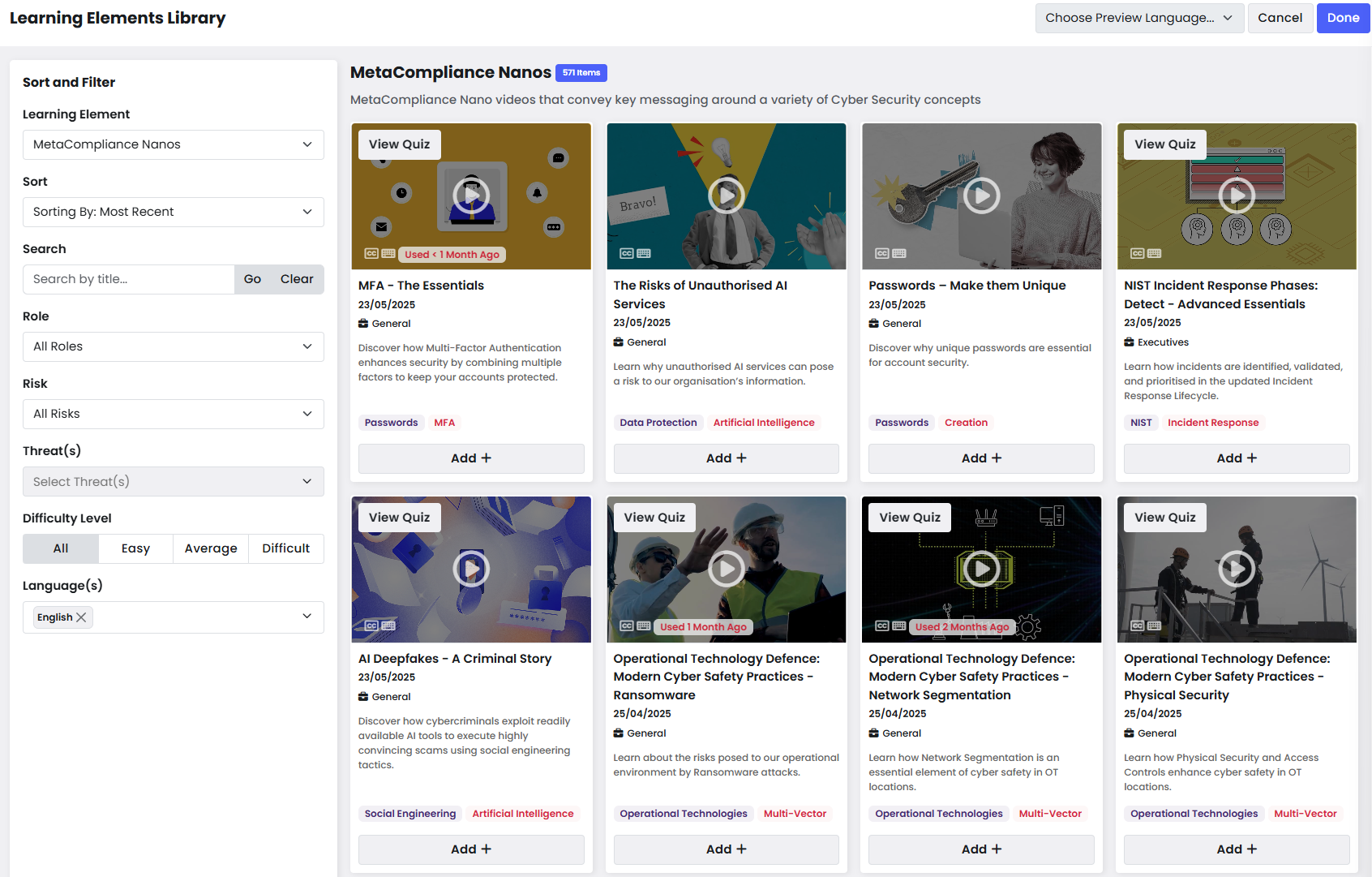
Task: Click the Done button
Action: [1344, 18]
